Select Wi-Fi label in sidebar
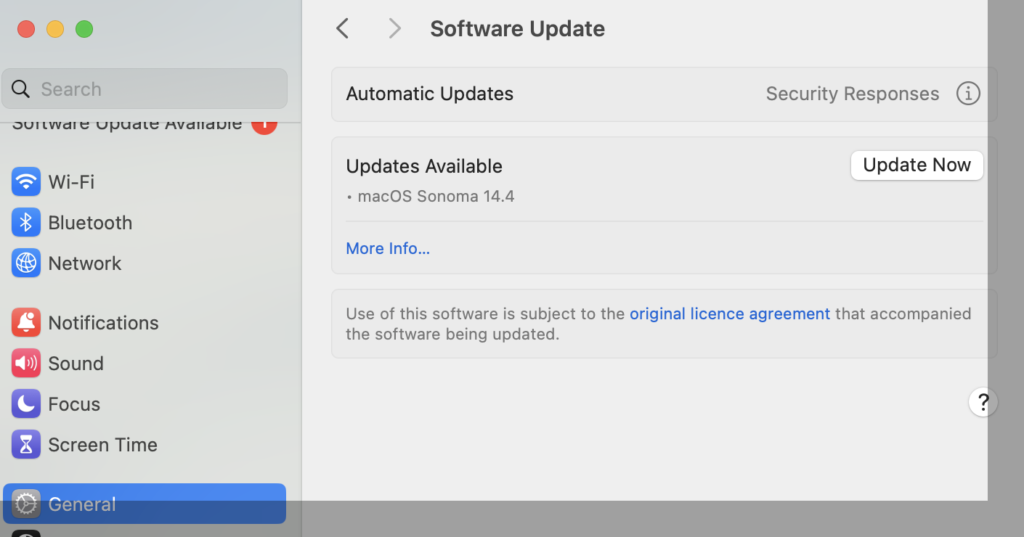1024x537 pixels. [x=71, y=182]
